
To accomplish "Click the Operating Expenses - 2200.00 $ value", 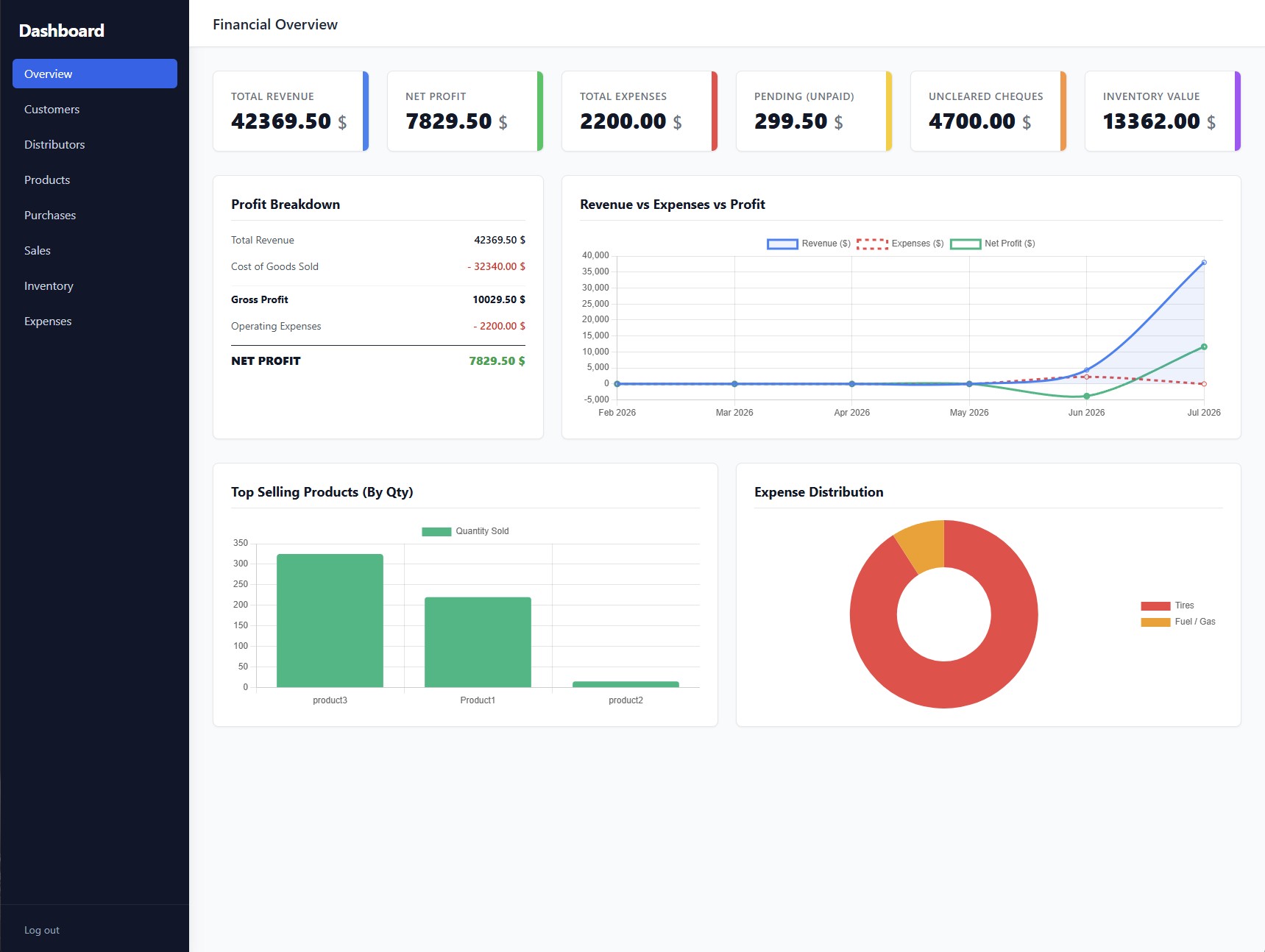I will [500, 326].
